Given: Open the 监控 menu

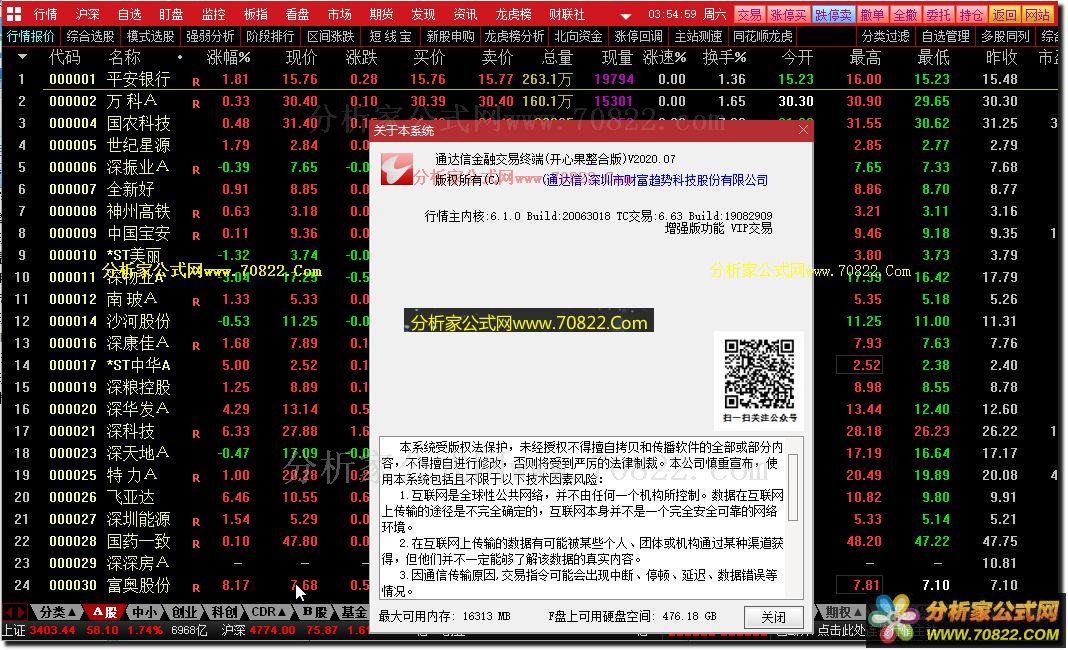Looking at the screenshot, I should click(x=213, y=14).
